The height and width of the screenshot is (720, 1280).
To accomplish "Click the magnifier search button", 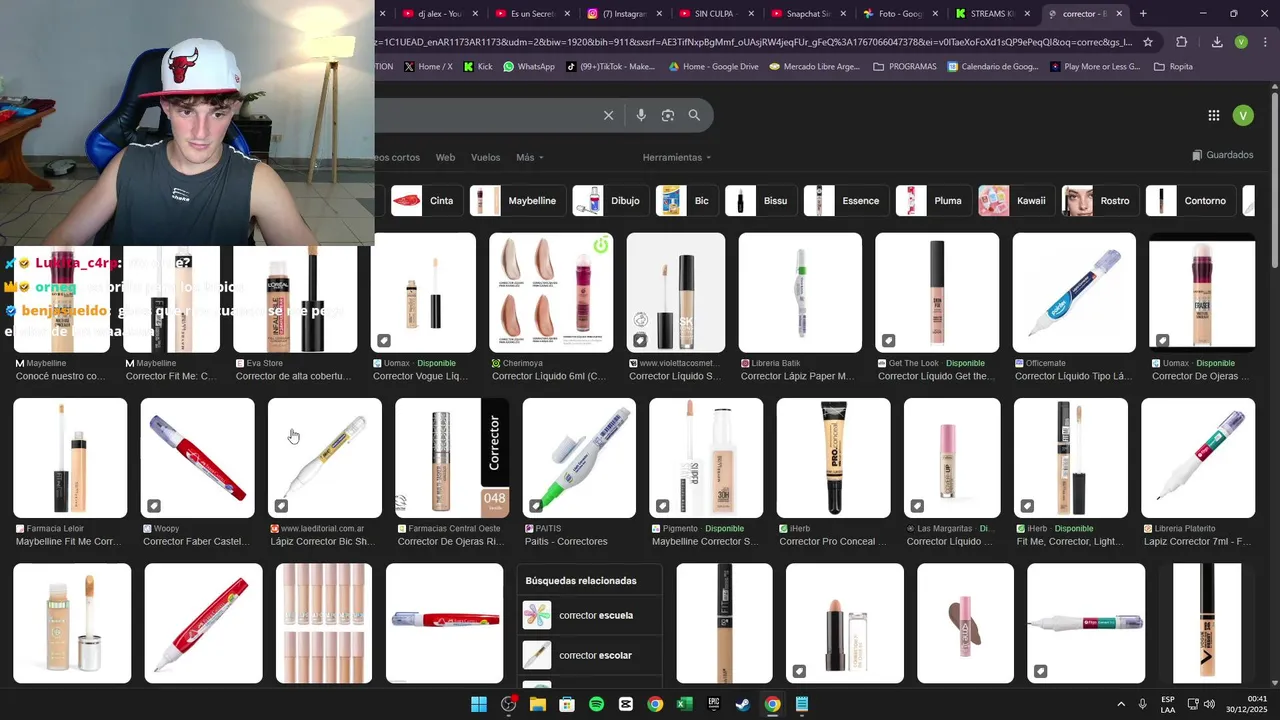I will click(694, 115).
